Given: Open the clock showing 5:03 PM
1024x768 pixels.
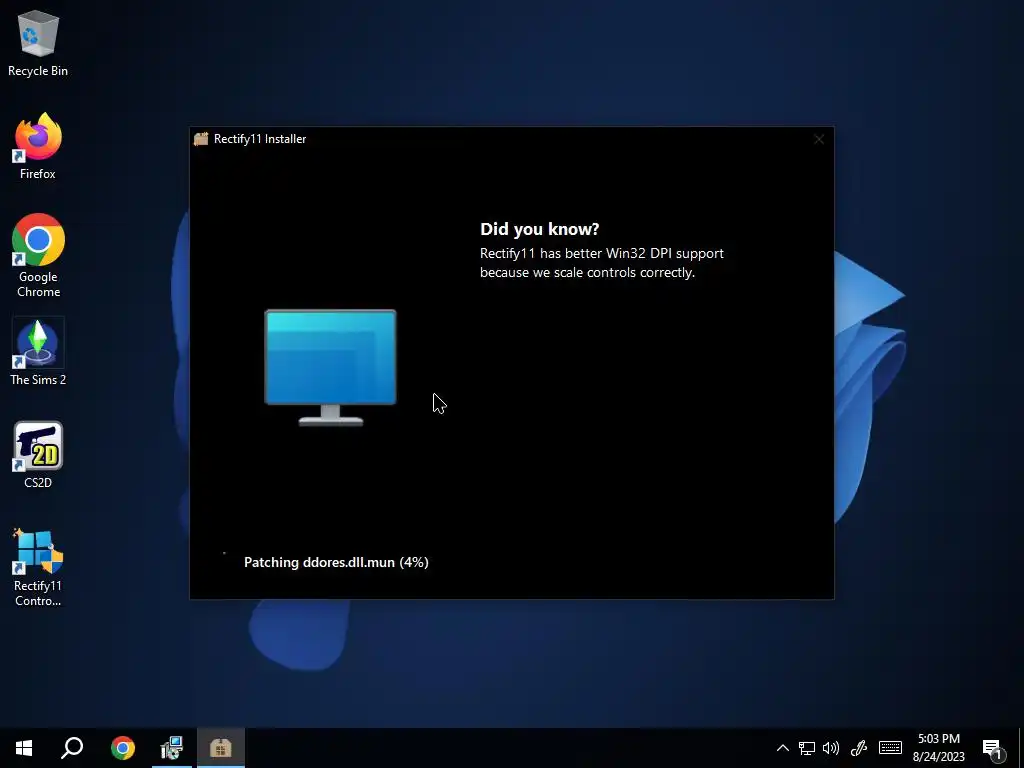Looking at the screenshot, I should (x=938, y=748).
